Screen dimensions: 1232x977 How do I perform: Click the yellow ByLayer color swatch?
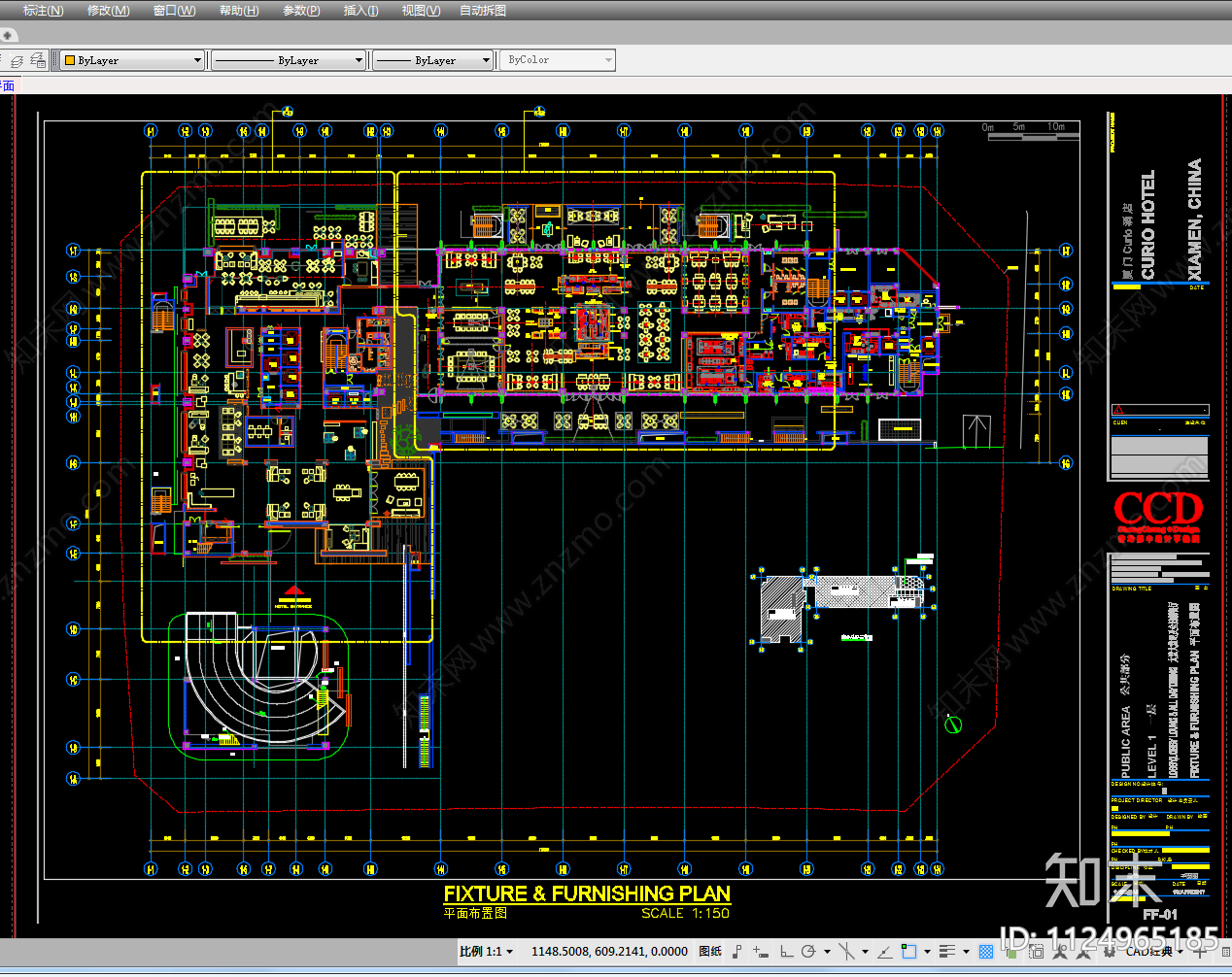pyautogui.click(x=70, y=60)
